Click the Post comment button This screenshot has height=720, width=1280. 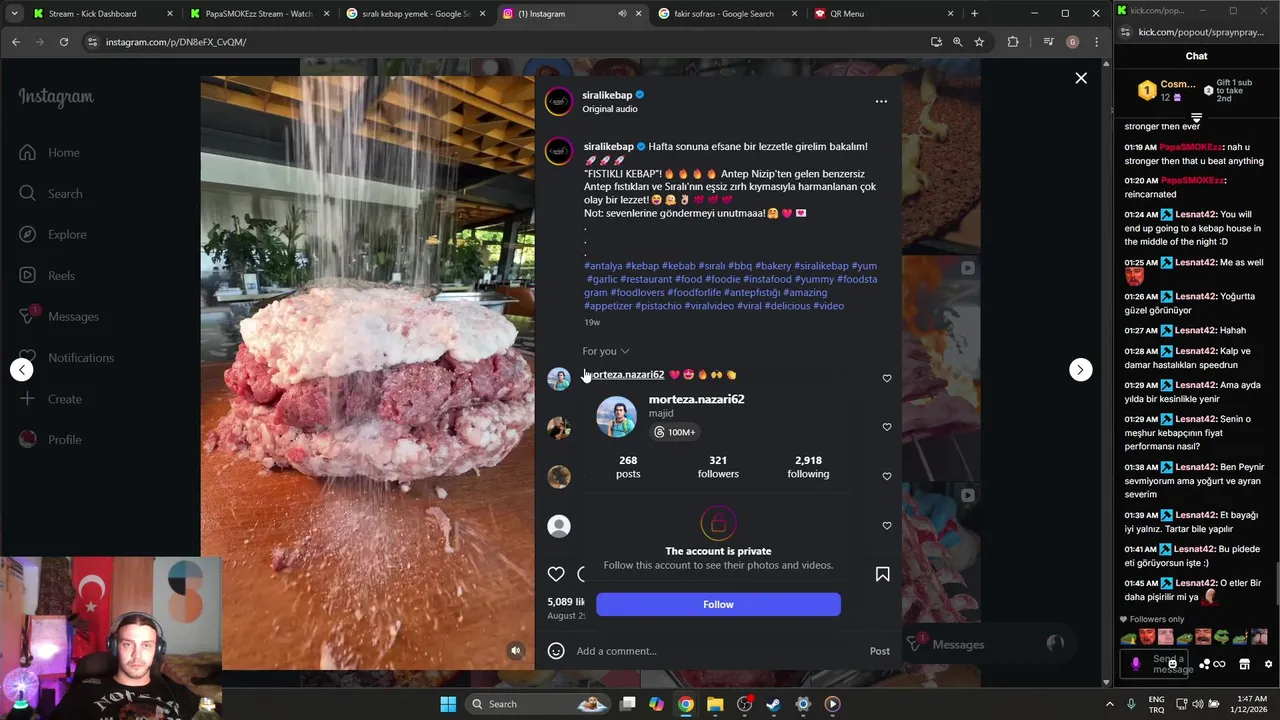(879, 651)
